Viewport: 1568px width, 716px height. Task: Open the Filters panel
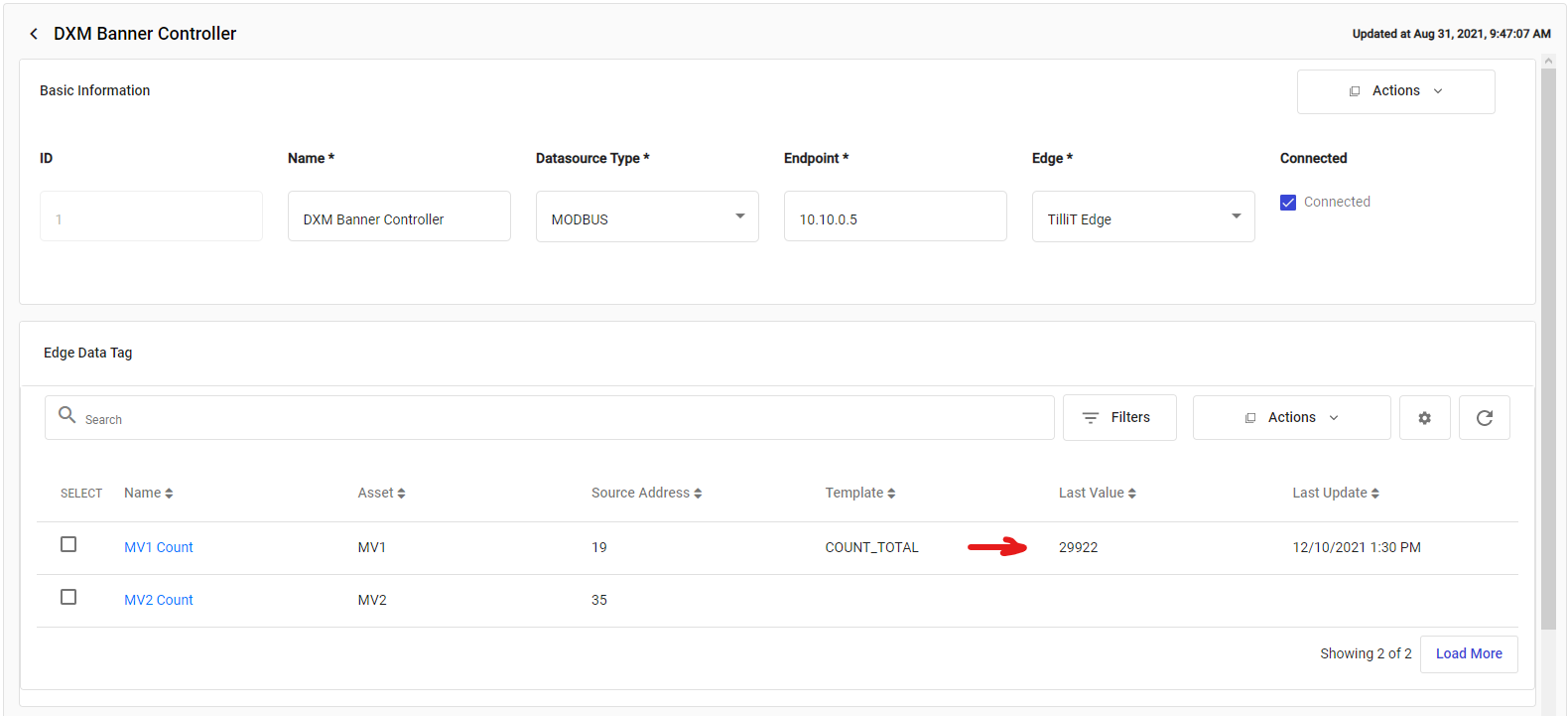coord(1118,418)
